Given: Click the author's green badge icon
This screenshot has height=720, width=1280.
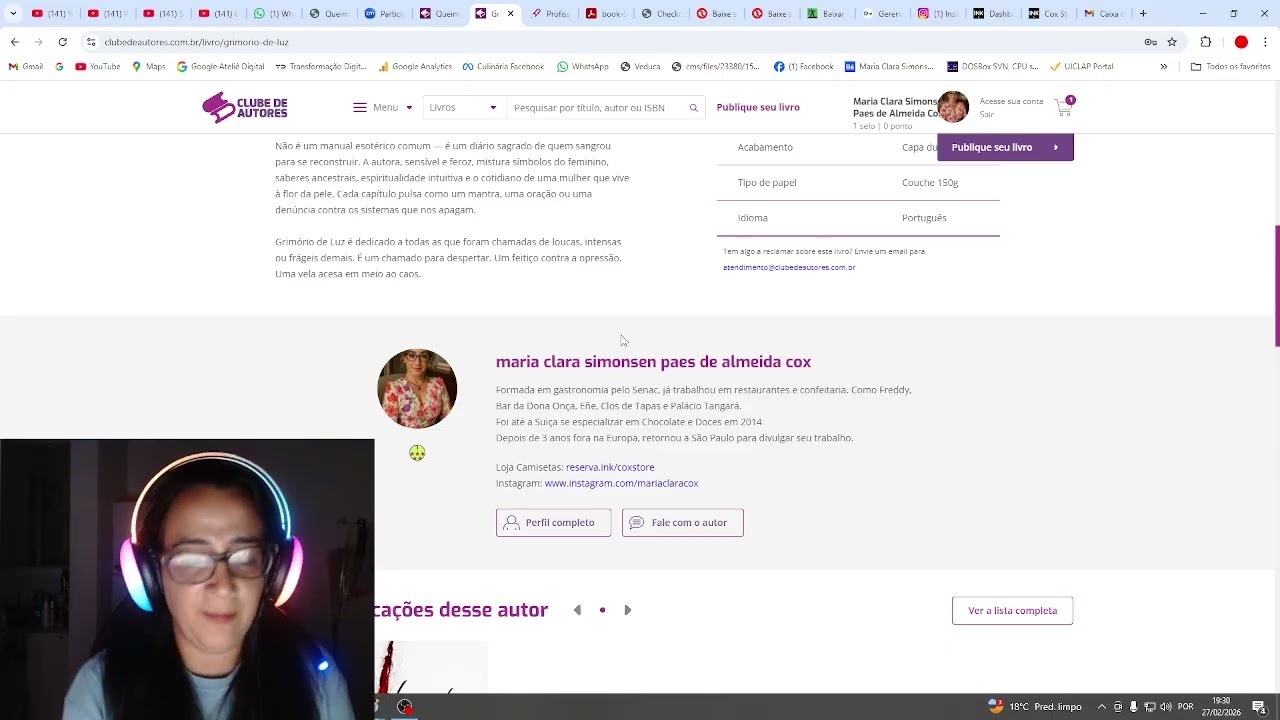Looking at the screenshot, I should point(417,453).
